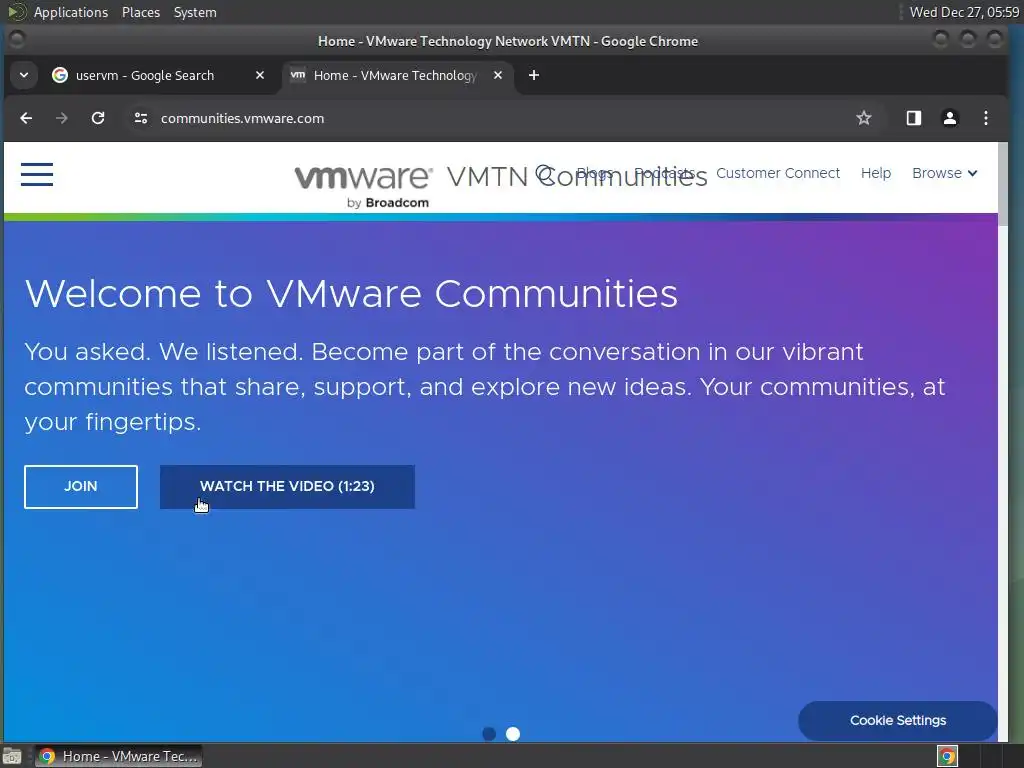This screenshot has width=1024, height=768.
Task: Go back with the browser back arrow
Action: click(x=26, y=118)
